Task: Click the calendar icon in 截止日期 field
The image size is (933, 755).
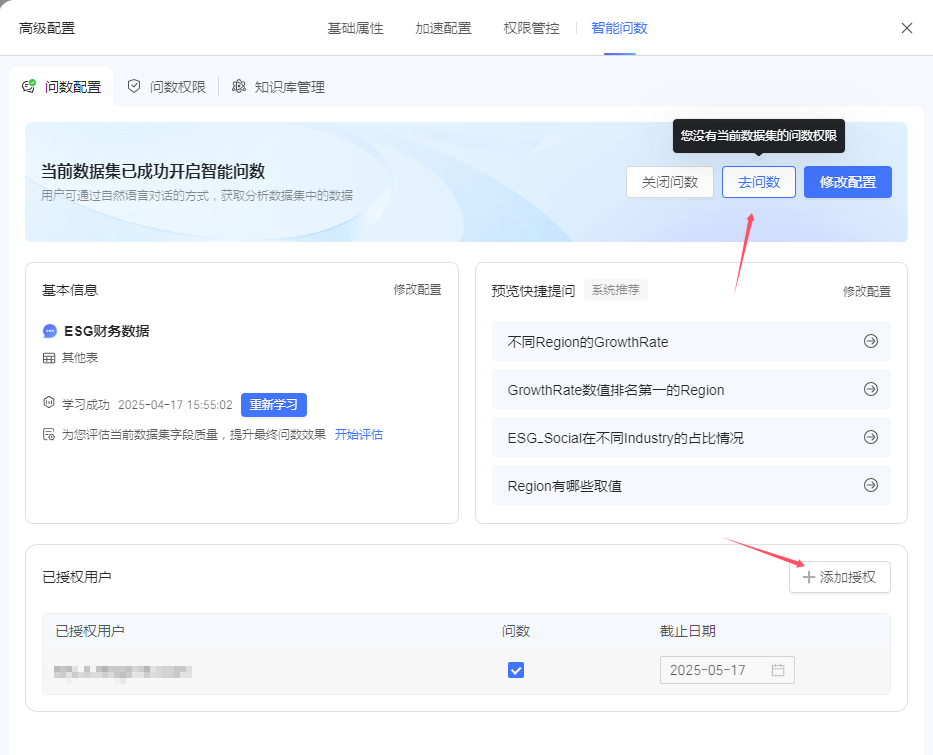Action: [778, 671]
